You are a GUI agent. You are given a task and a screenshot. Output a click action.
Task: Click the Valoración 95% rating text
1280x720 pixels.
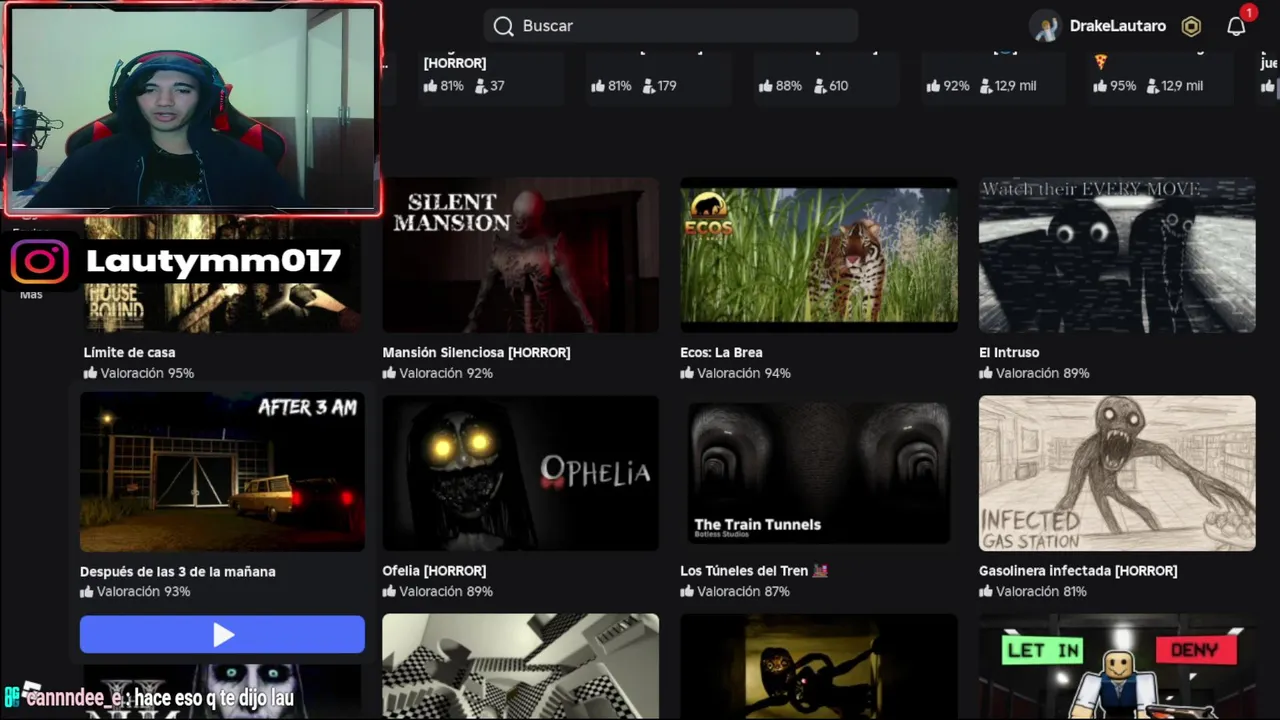(147, 373)
